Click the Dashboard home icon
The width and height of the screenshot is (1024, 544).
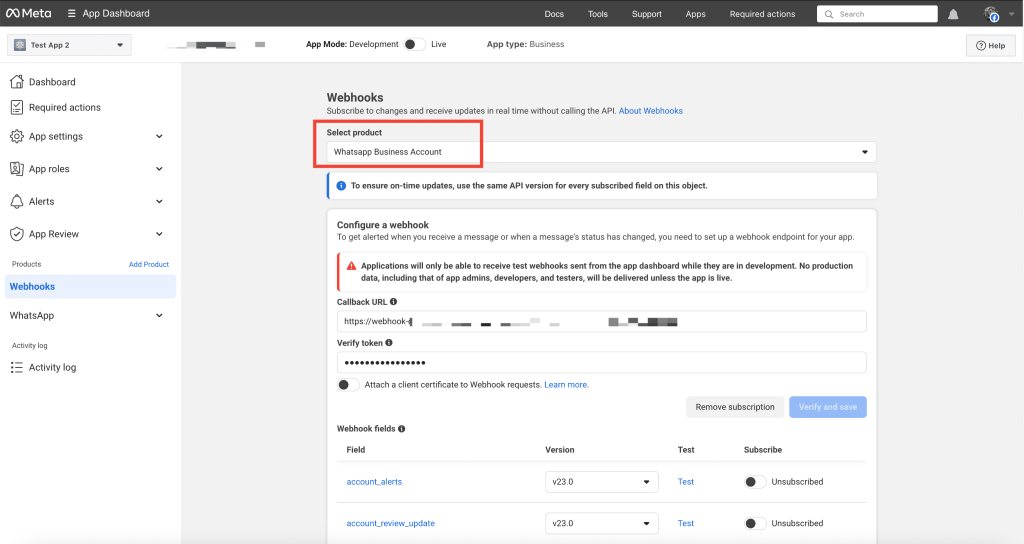16,82
